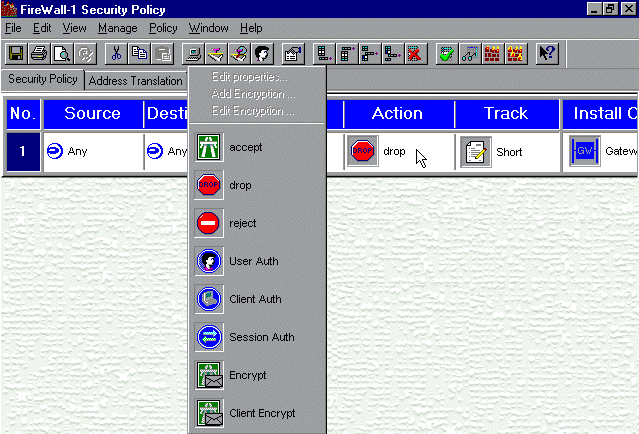Open Users manager face icon
This screenshot has width=639, height=434.
pyautogui.click(x=262, y=53)
